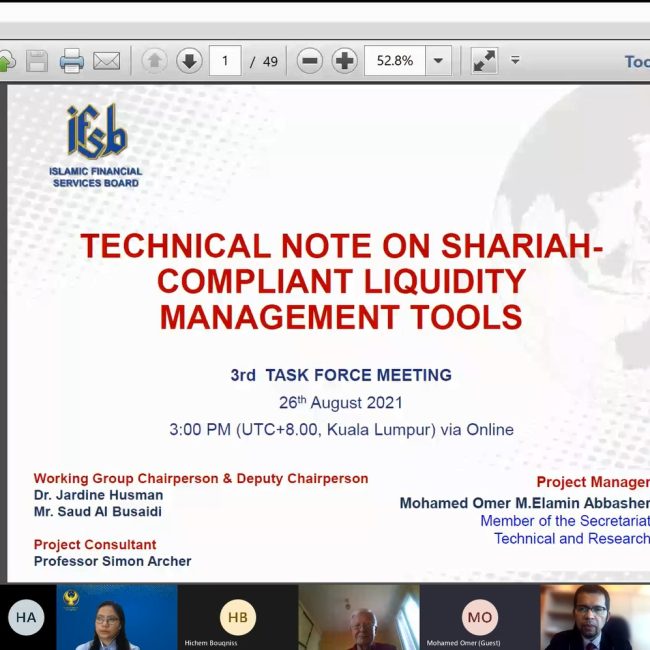This screenshot has height=650, width=650.
Task: Click "Dr. Jardine Husman" name
Action: (x=99, y=495)
